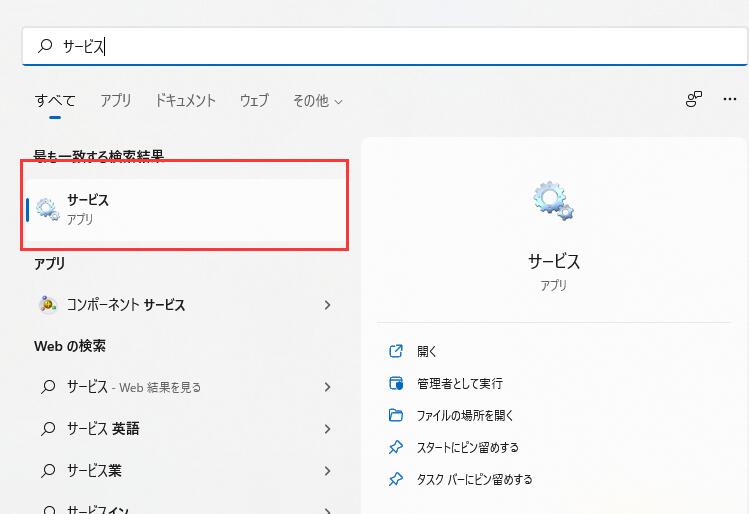Click large サービス gears icon in preview pane

pyautogui.click(x=553, y=201)
